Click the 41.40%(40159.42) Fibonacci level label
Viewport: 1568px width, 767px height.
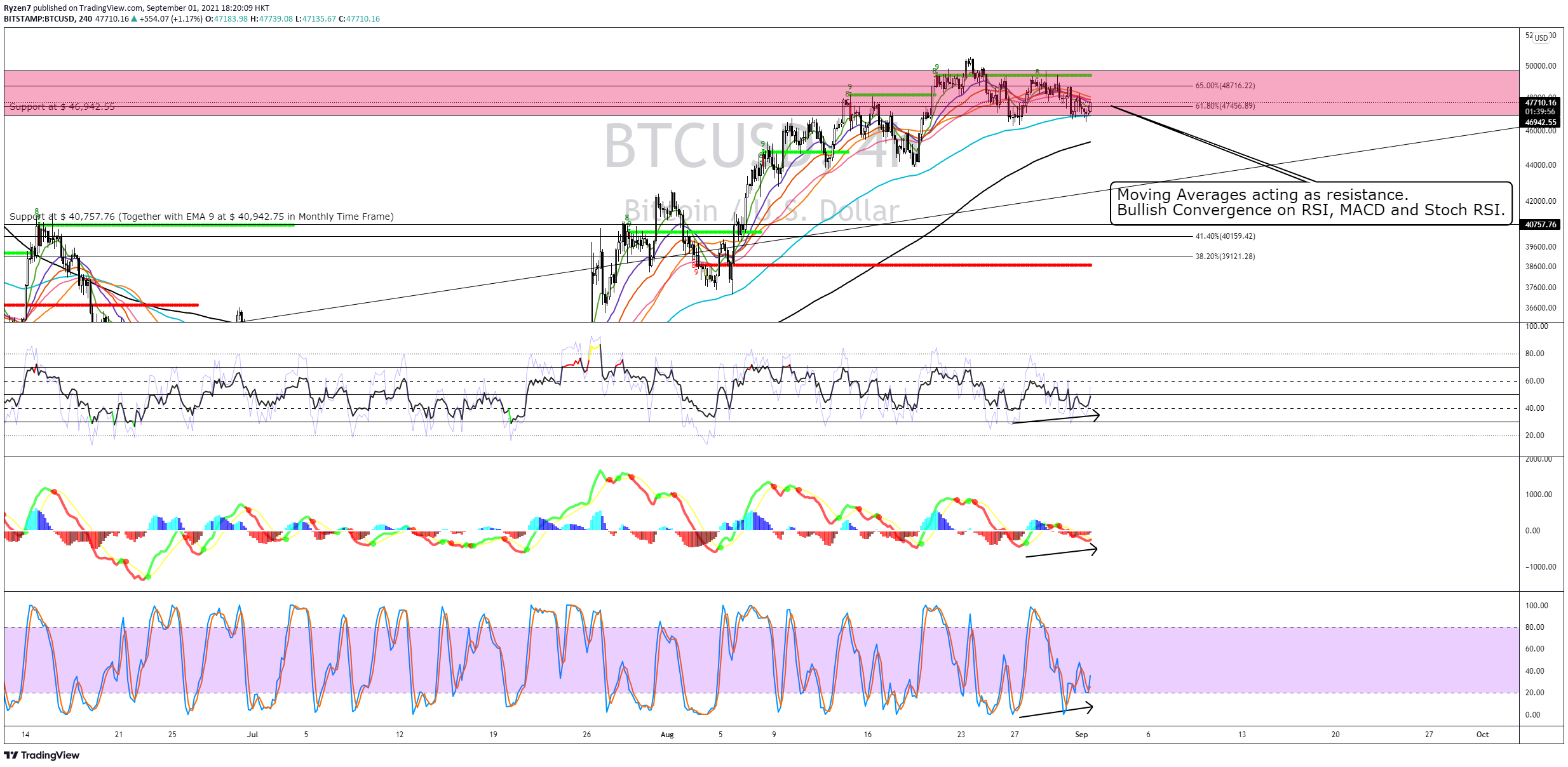pos(1225,236)
